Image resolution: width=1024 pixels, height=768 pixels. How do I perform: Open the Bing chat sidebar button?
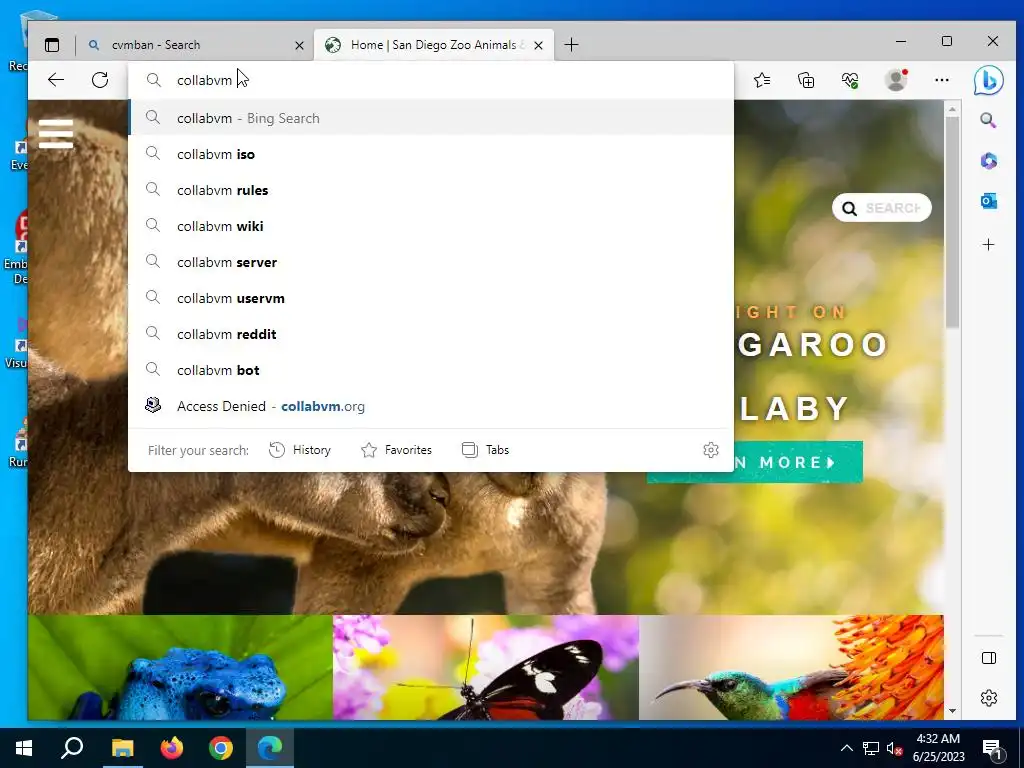tap(988, 80)
